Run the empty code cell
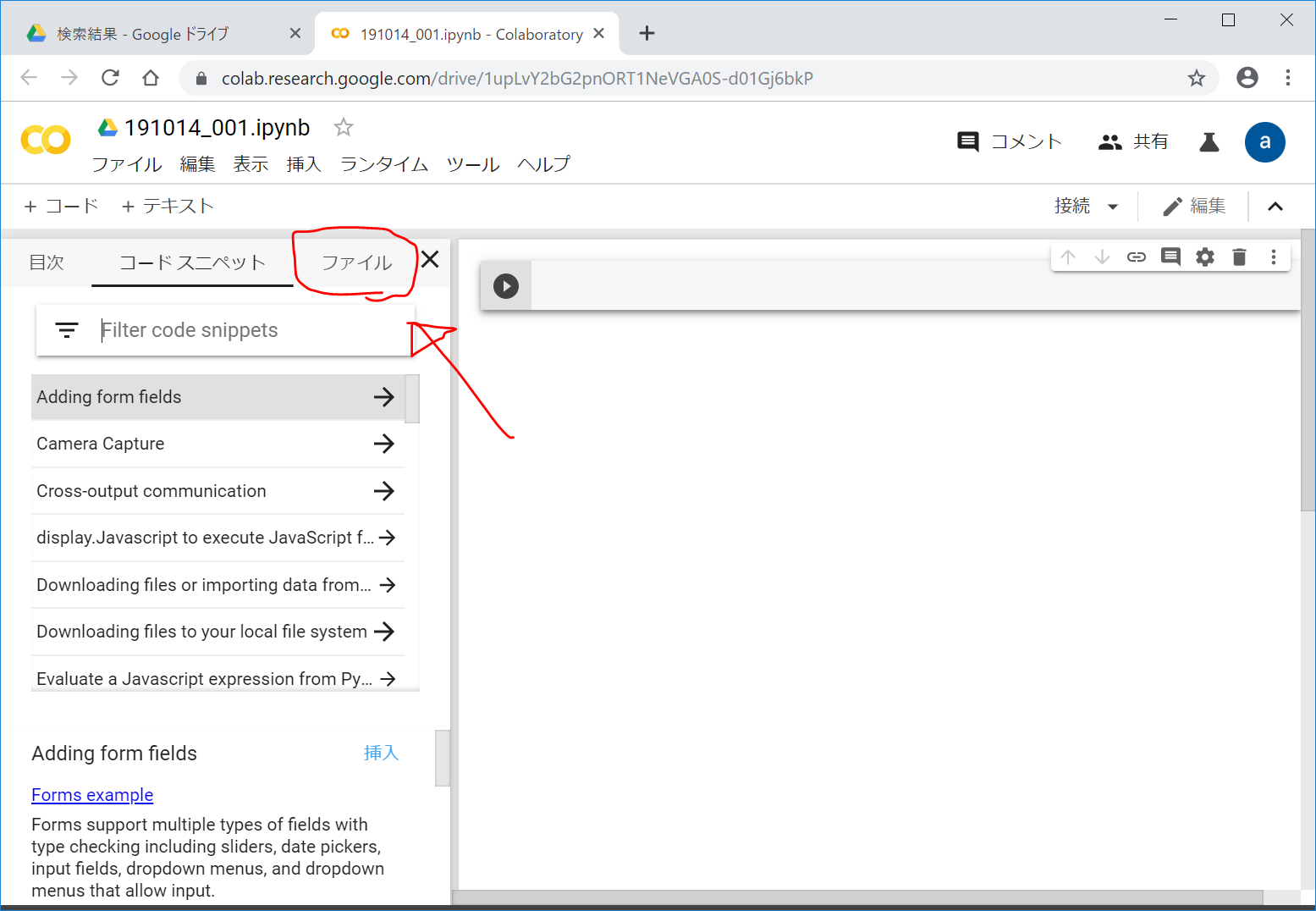This screenshot has width=1316, height=911. (x=506, y=286)
